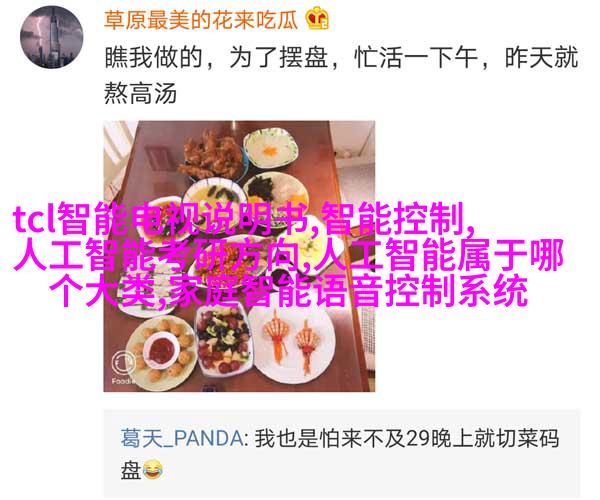Click the gray reply box area
The width and height of the screenshot is (600, 500).
click(342, 453)
